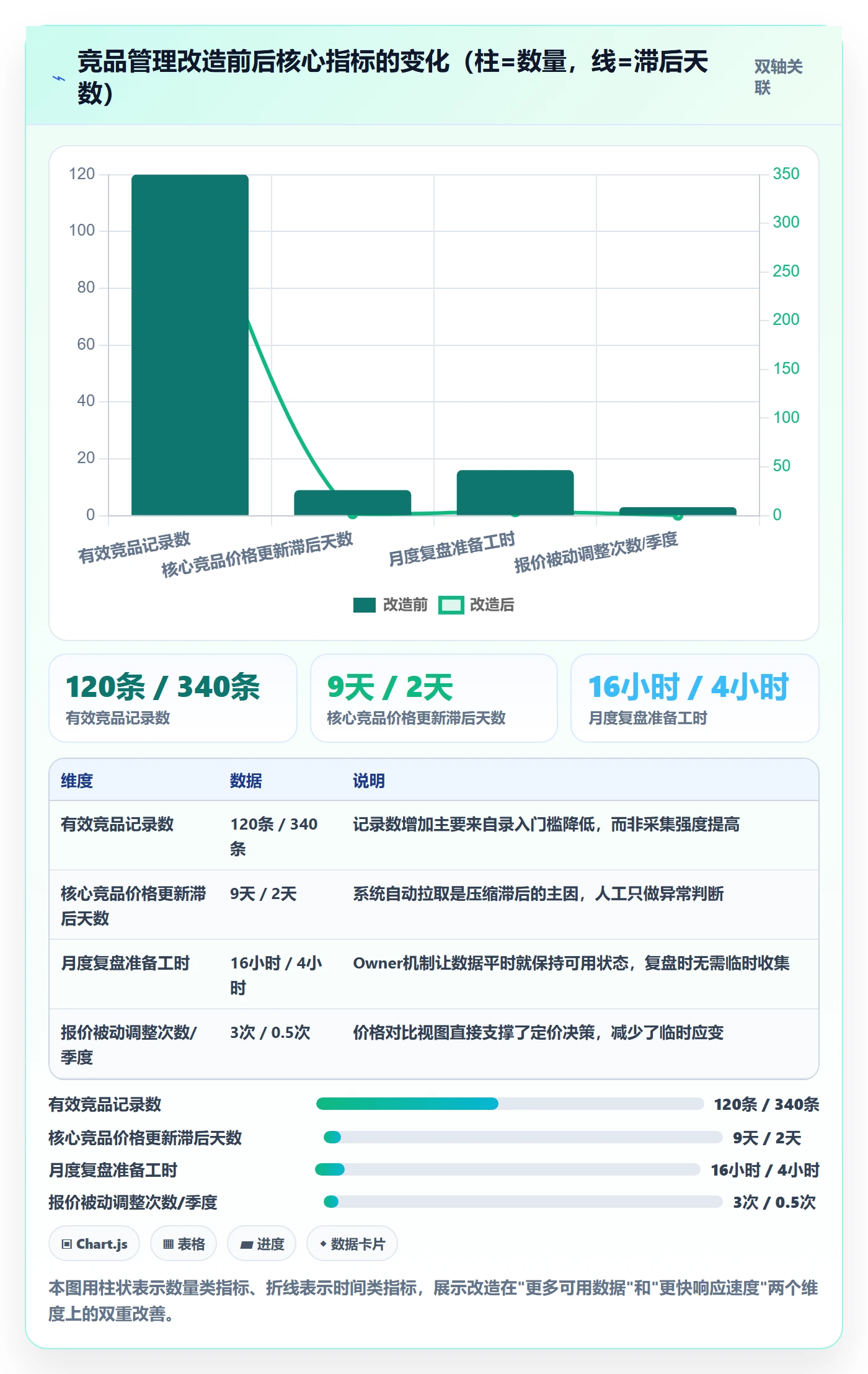868x1374 pixels.
Task: Click the 进度 tag chip
Action: 262,1244
